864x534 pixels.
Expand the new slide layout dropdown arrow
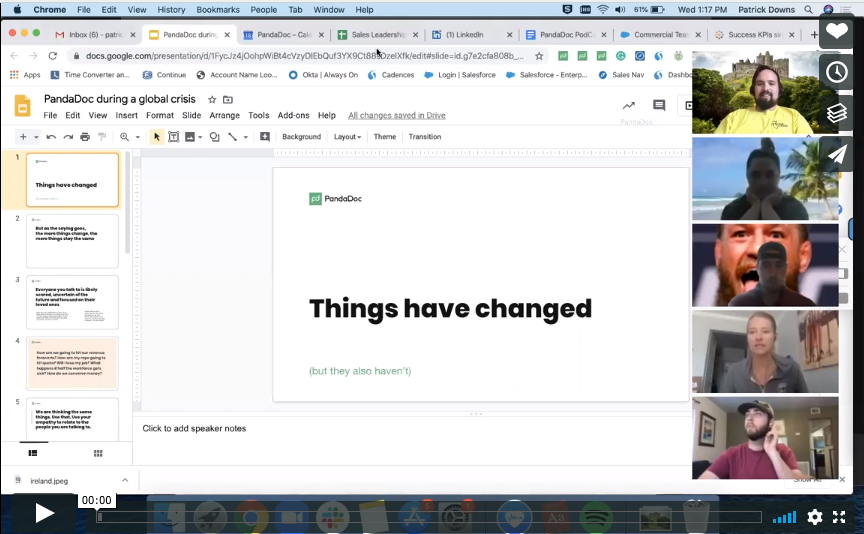36,137
